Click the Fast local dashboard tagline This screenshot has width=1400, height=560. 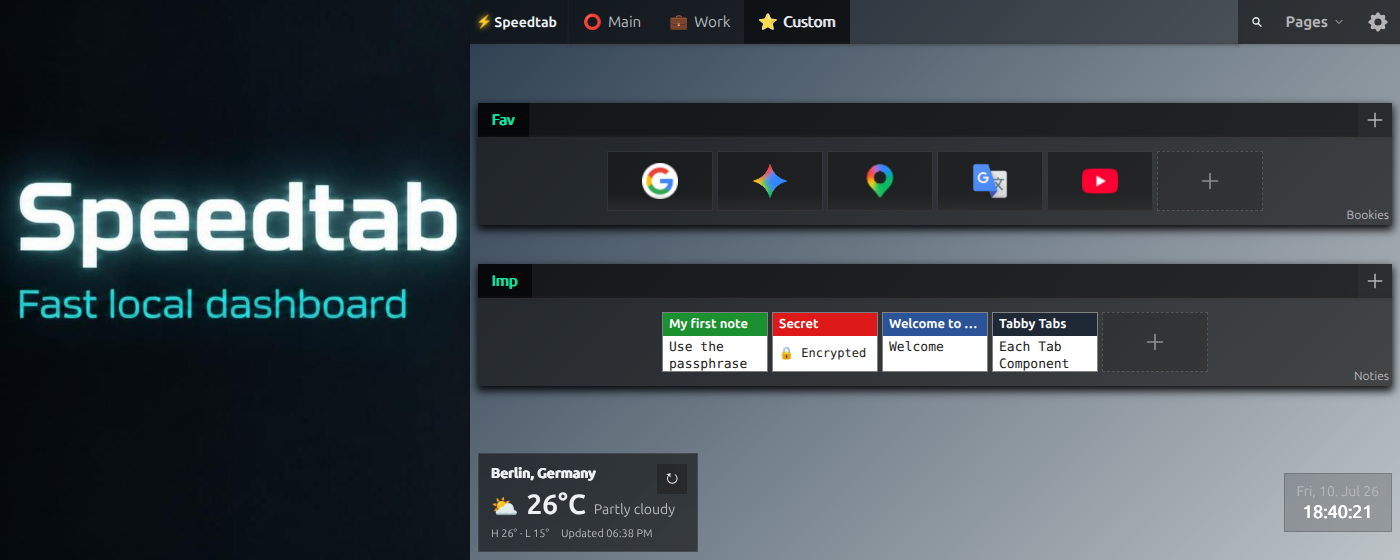coord(212,304)
